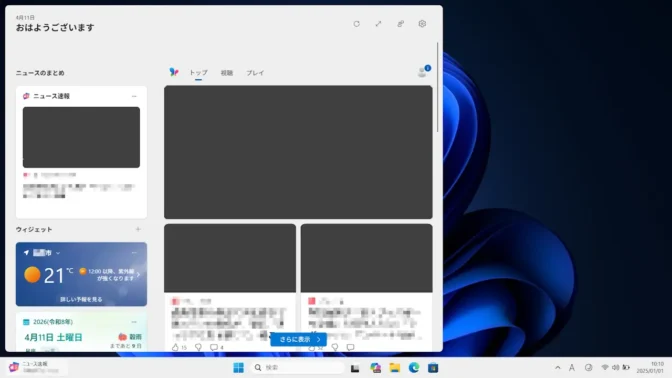Open more options on ニュース速報 card
This screenshot has height=378, width=672.
click(134, 96)
